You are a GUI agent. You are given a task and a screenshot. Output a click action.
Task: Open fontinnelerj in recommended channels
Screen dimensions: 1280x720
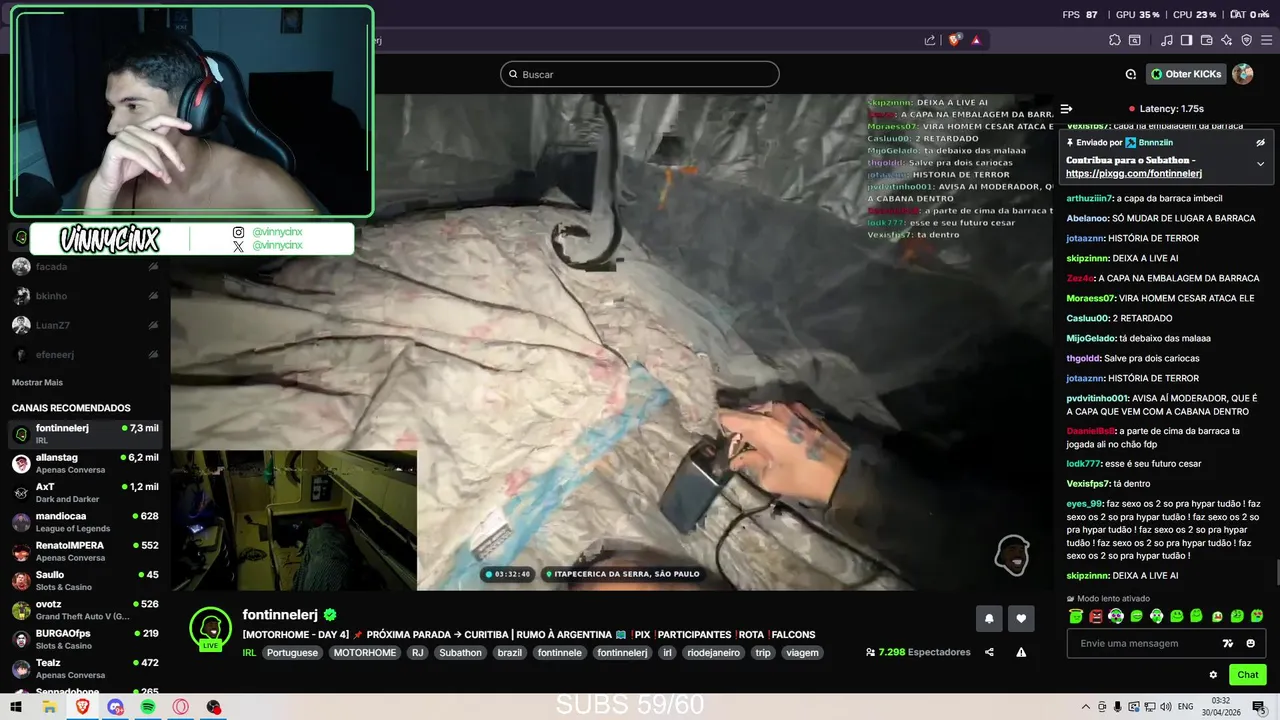pyautogui.click(x=85, y=434)
